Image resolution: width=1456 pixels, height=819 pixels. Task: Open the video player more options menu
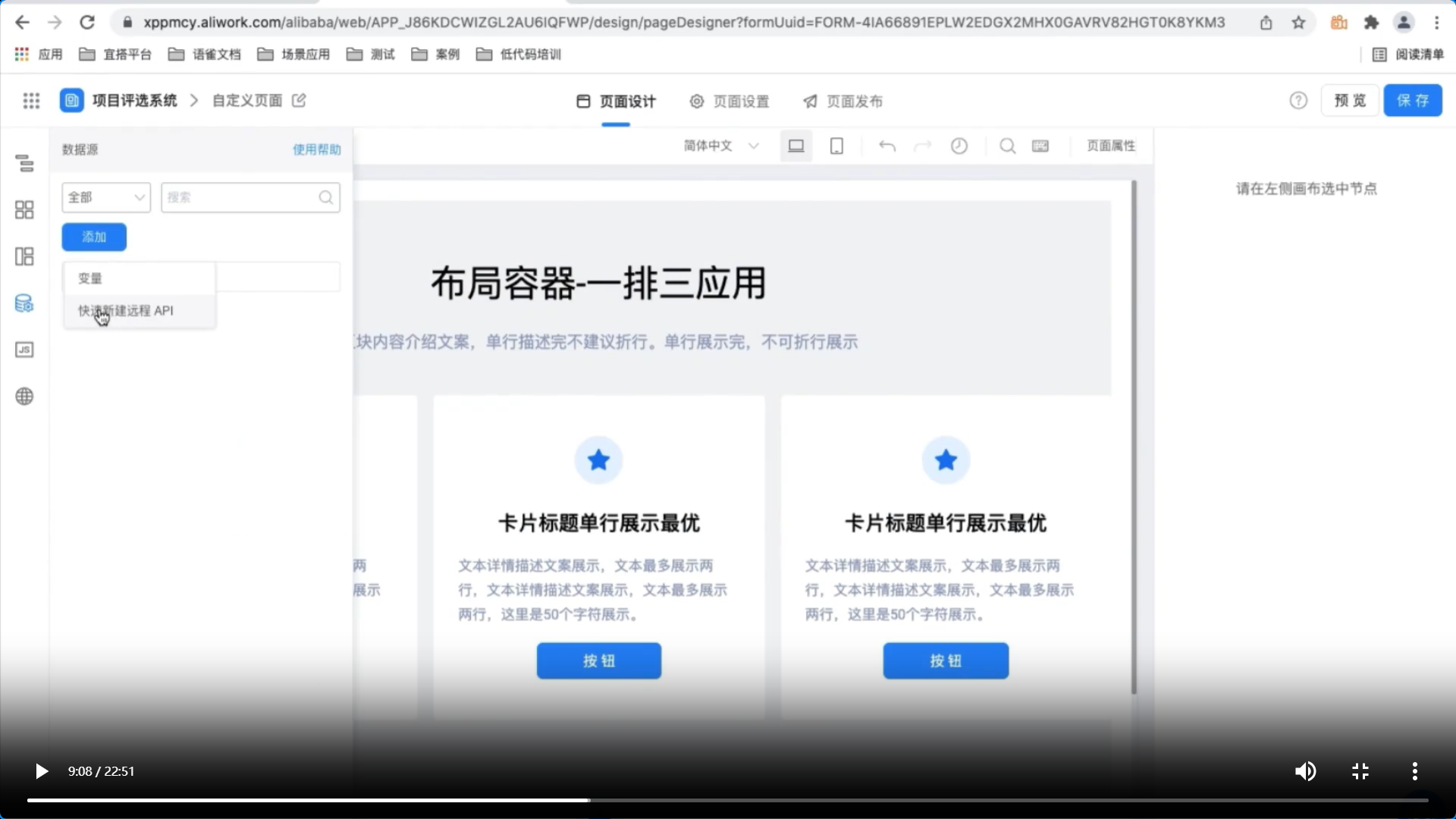tap(1414, 771)
